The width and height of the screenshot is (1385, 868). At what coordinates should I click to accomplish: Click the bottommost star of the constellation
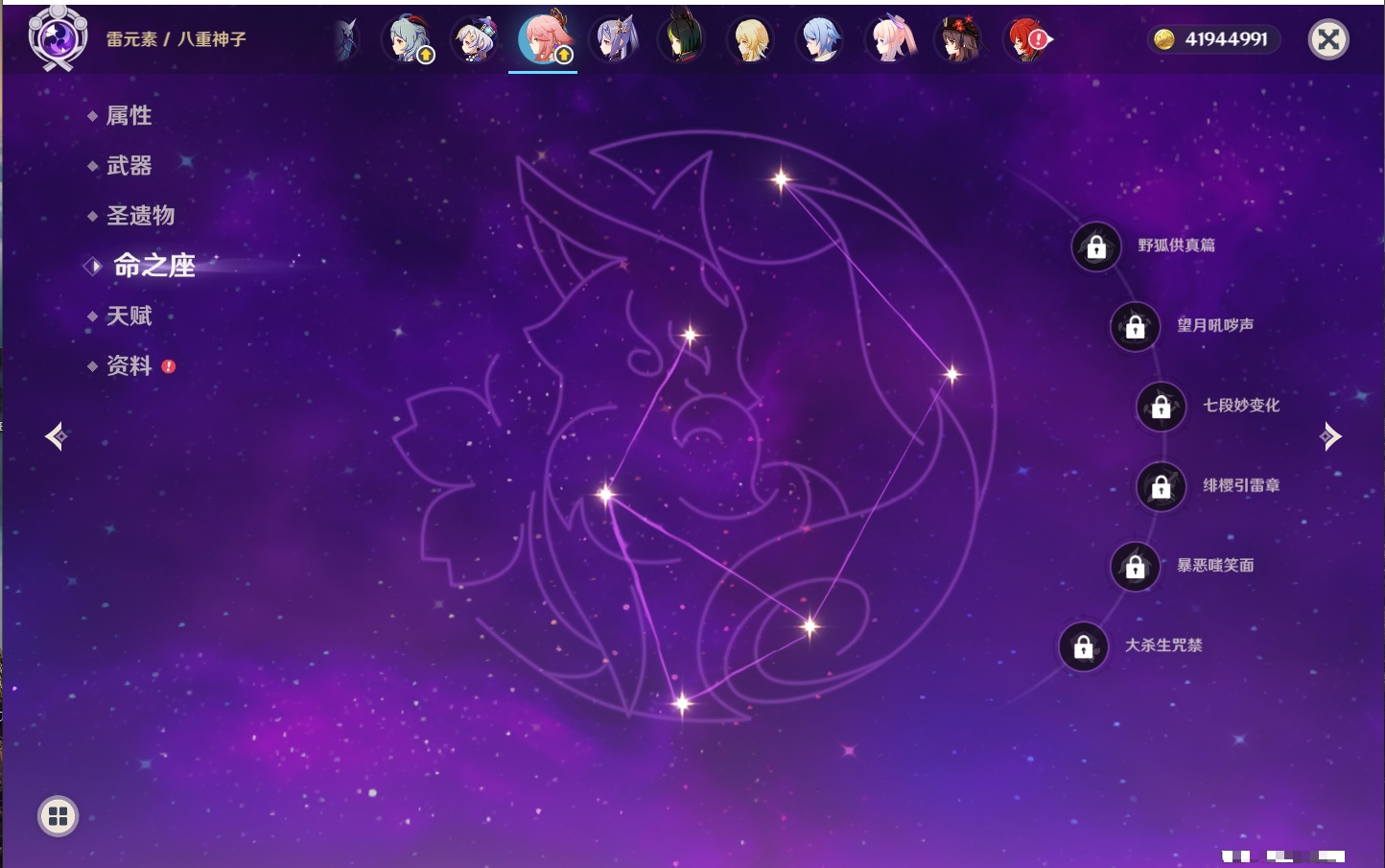coord(682,704)
